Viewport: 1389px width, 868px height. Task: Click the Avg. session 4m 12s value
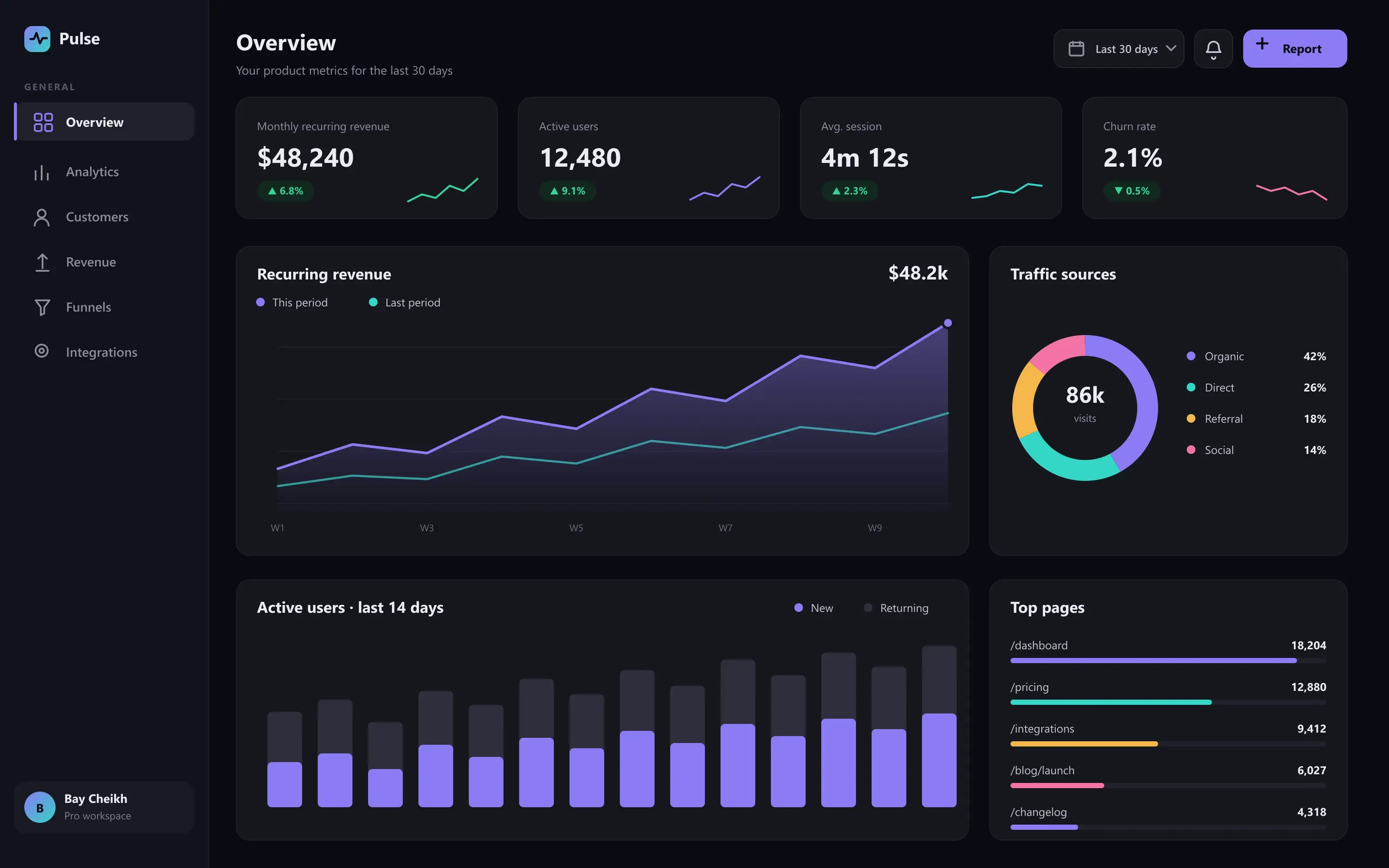[865, 158]
